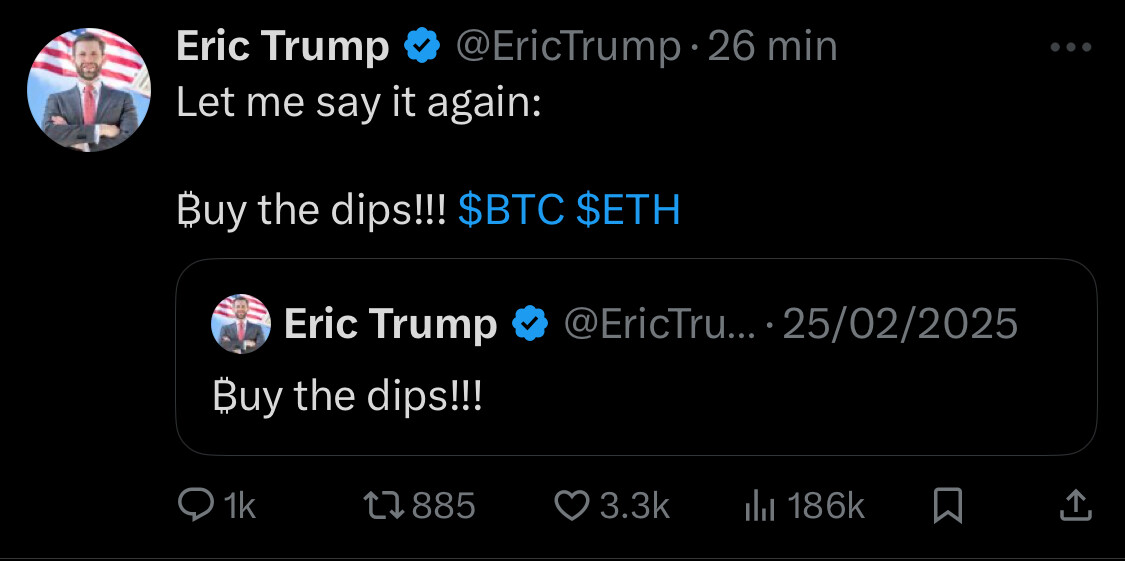Click the truncated handle in quoted tweet
1125x561 pixels.
pos(660,324)
